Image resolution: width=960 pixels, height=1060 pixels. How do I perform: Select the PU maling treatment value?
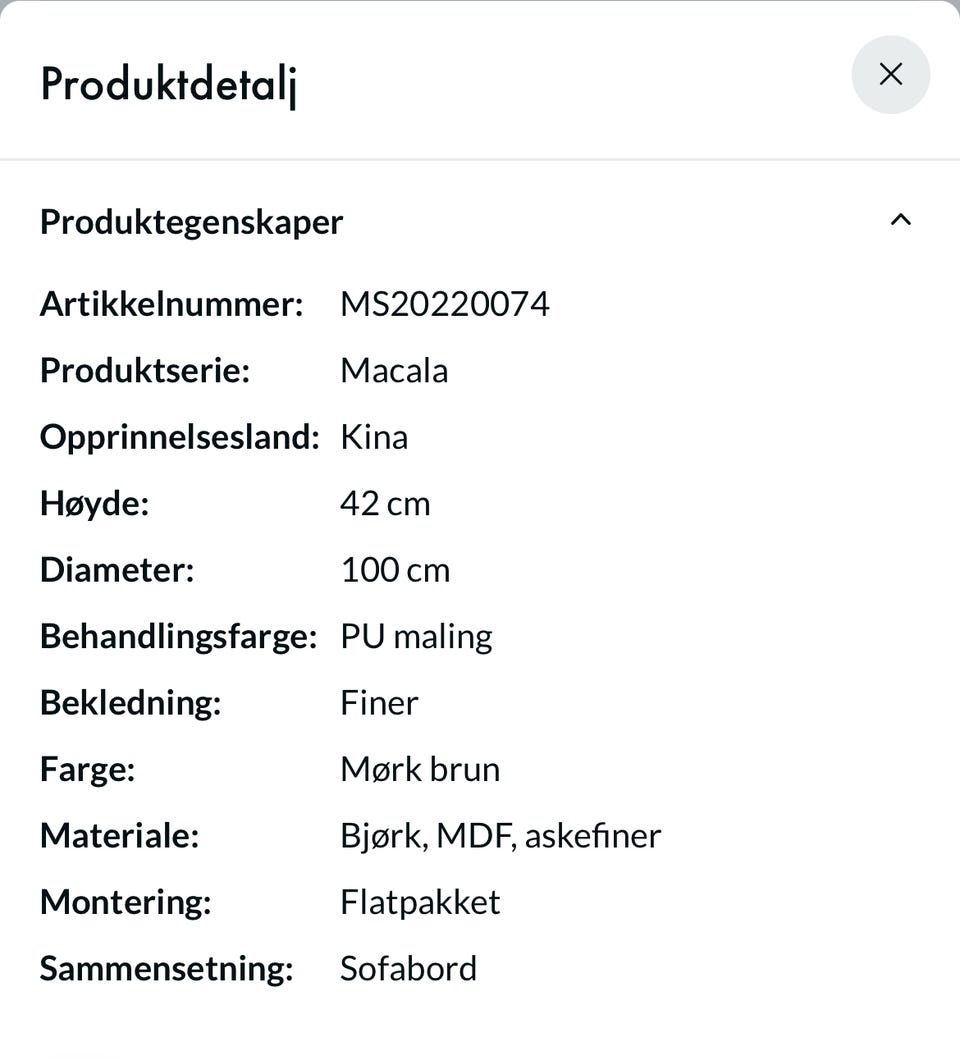tap(416, 637)
